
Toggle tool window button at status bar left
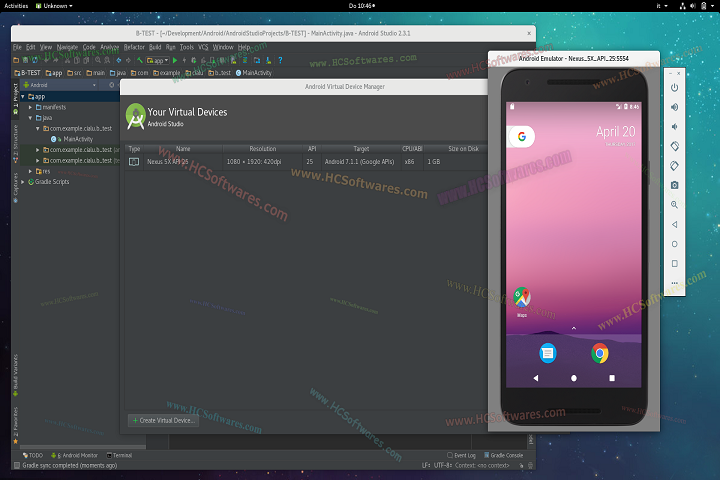[x=17, y=465]
